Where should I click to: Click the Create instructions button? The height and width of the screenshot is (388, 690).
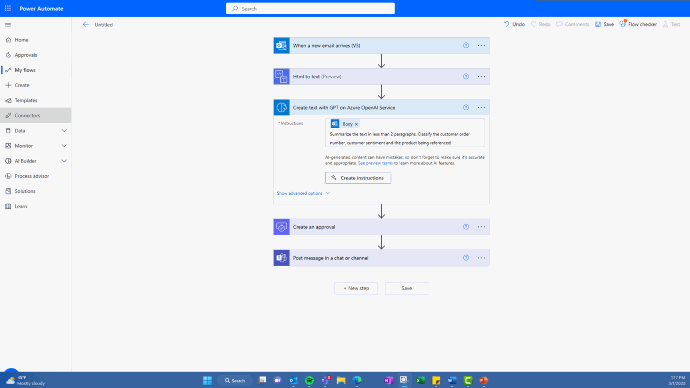tap(358, 178)
